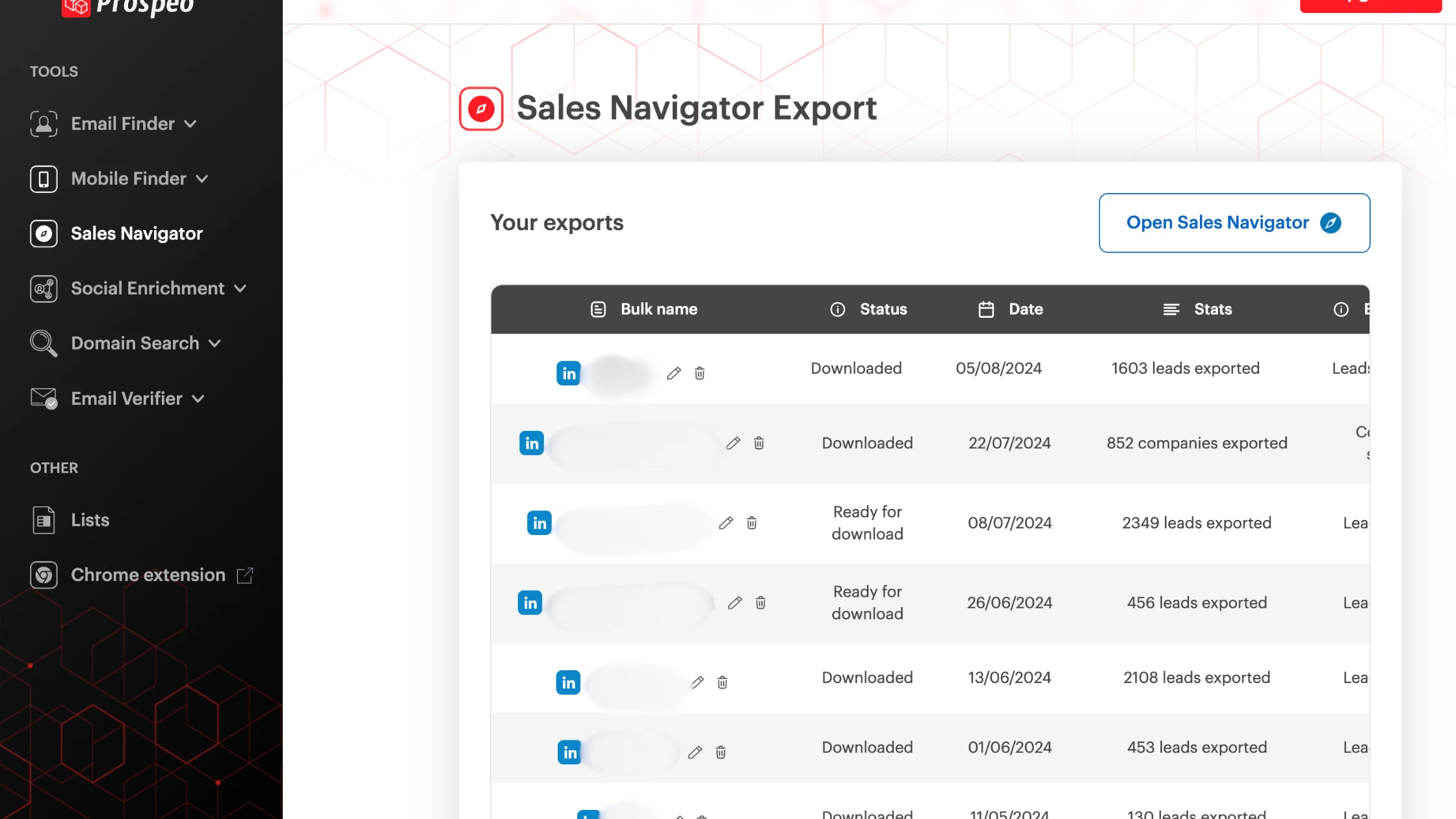The width and height of the screenshot is (1456, 819).
Task: Select the Domain Search menu label
Action: tap(135, 343)
